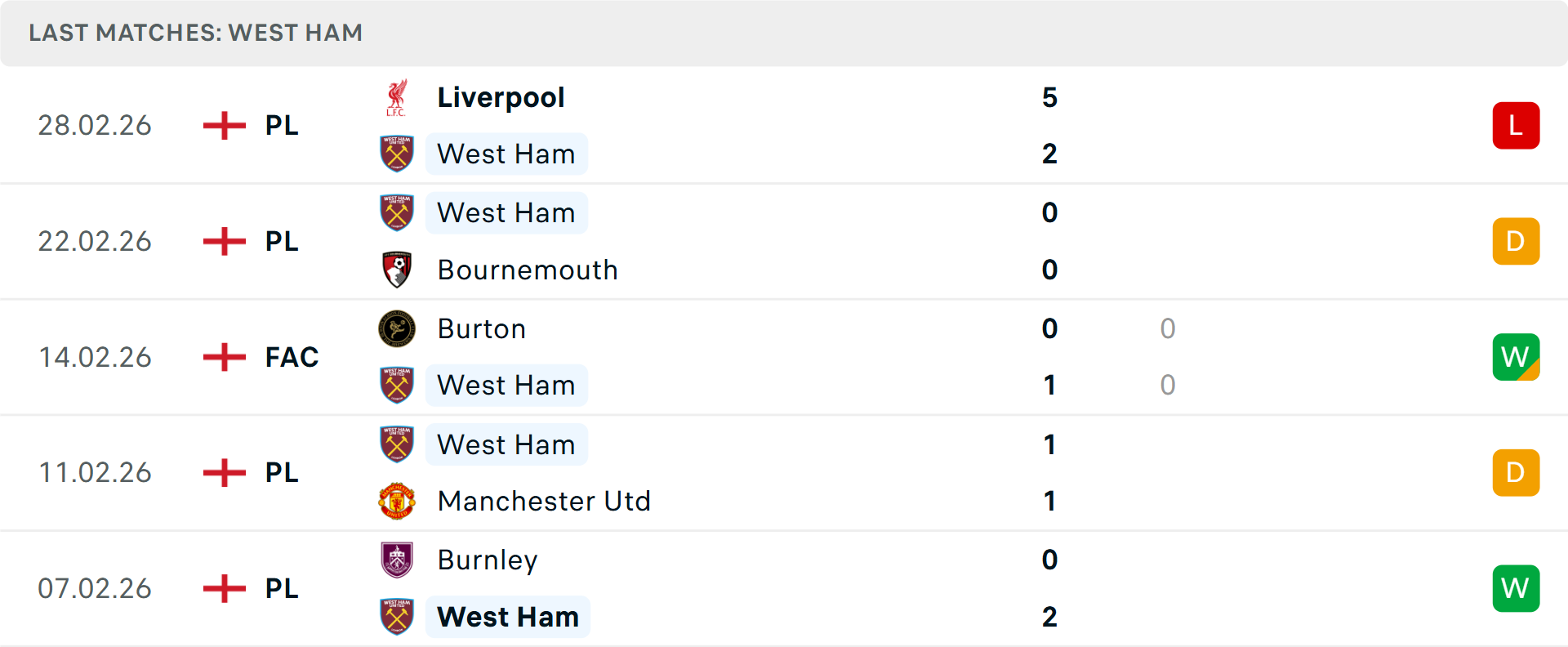Click the England flag beside the FAC match
1568x647 pixels.
click(x=223, y=357)
